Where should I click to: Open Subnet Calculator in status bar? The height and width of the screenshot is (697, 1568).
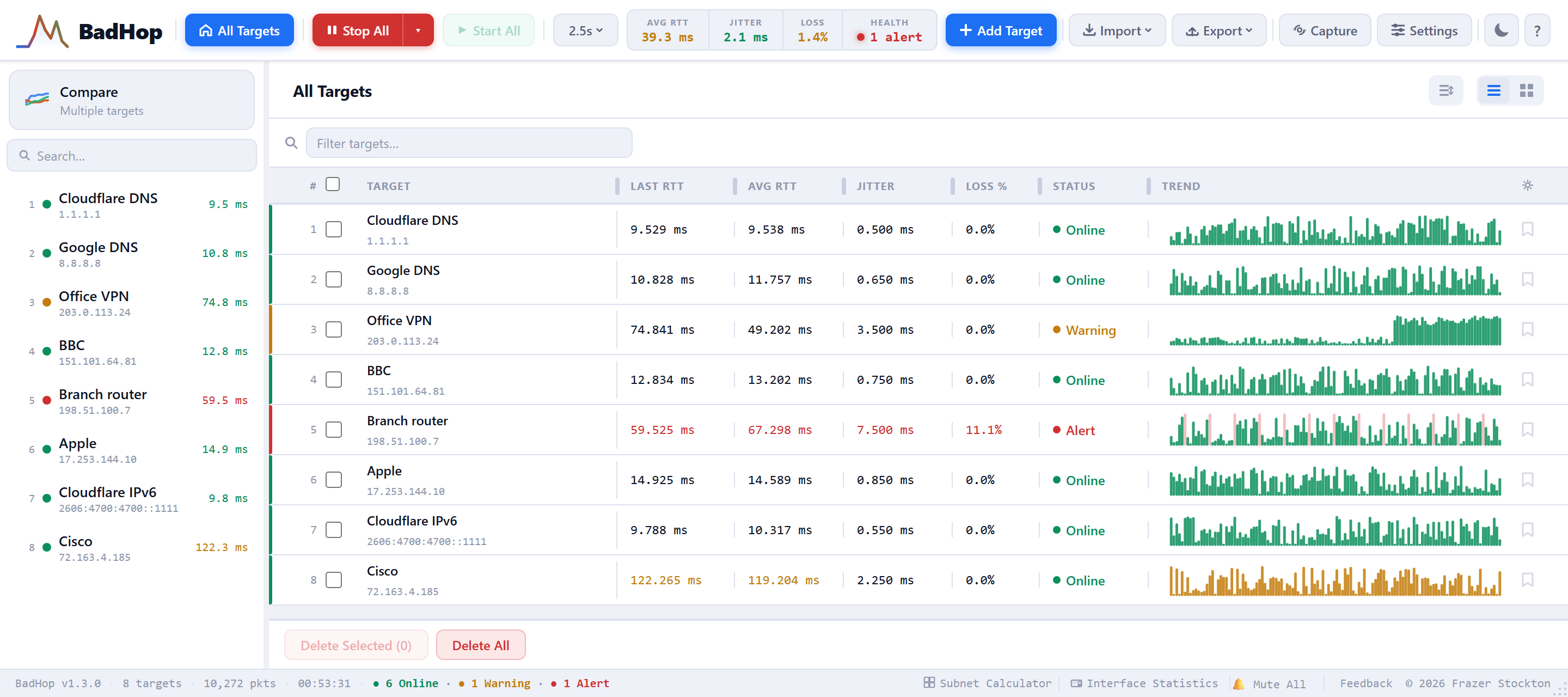coord(987,683)
